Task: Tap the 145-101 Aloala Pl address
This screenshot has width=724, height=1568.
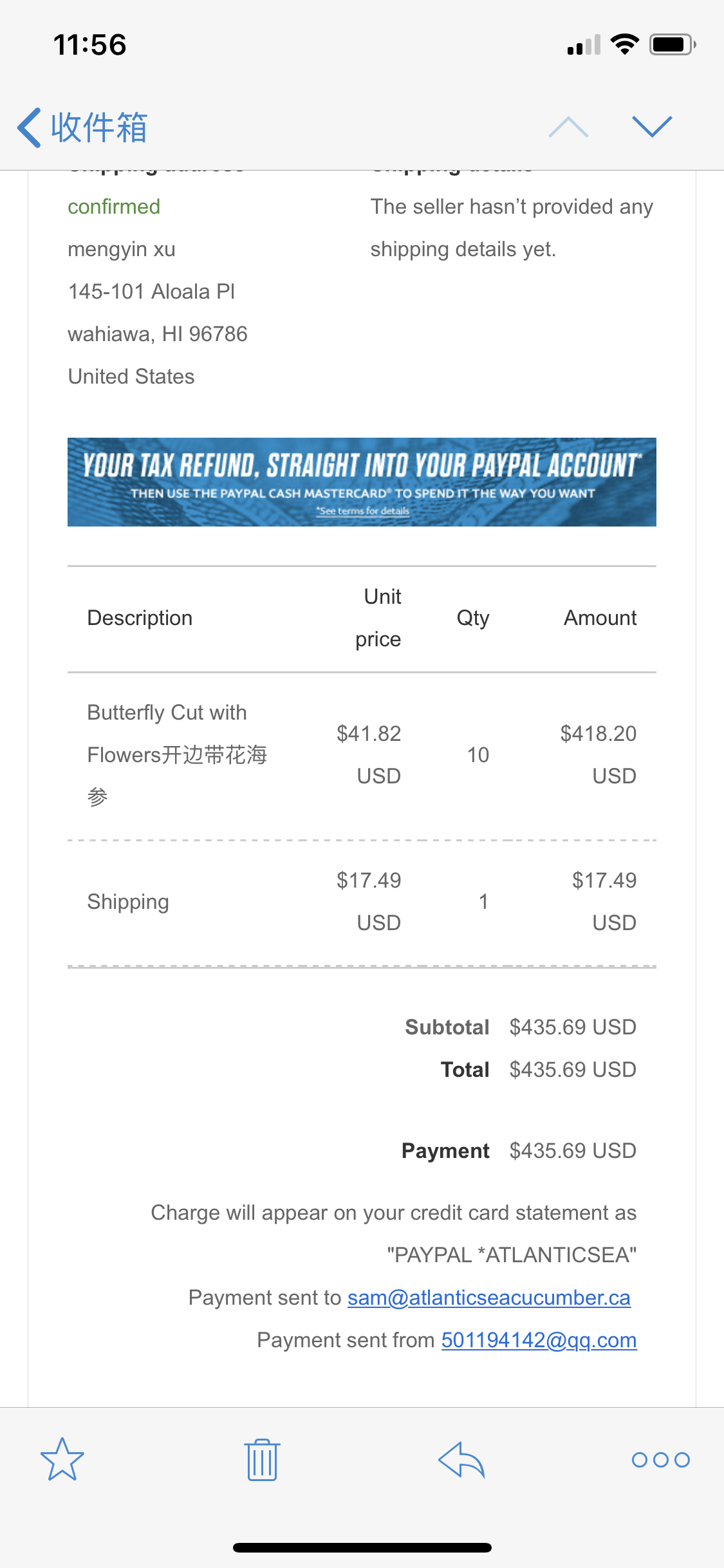Action: coord(151,292)
